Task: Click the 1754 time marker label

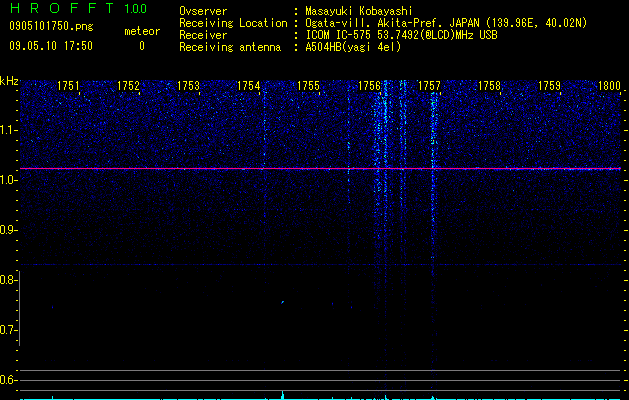Action: [x=249, y=86]
